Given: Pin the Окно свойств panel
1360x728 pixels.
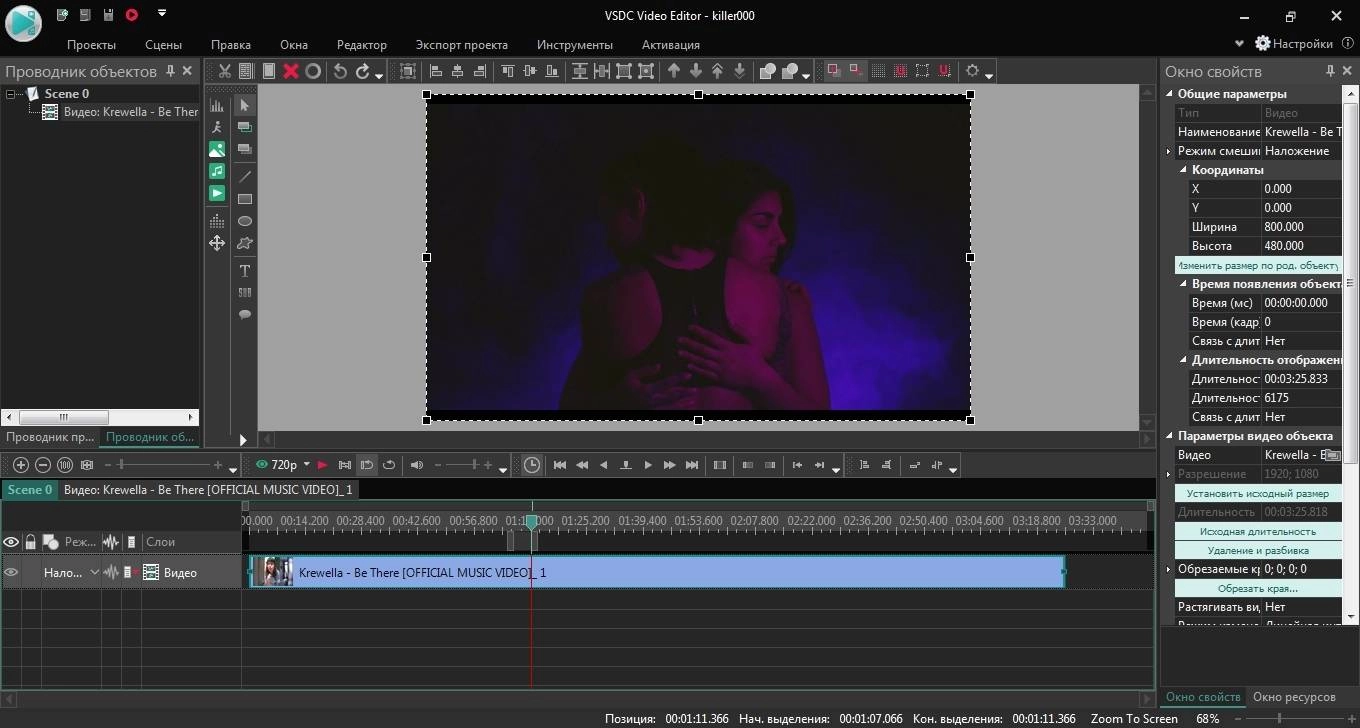Looking at the screenshot, I should pyautogui.click(x=1330, y=72).
